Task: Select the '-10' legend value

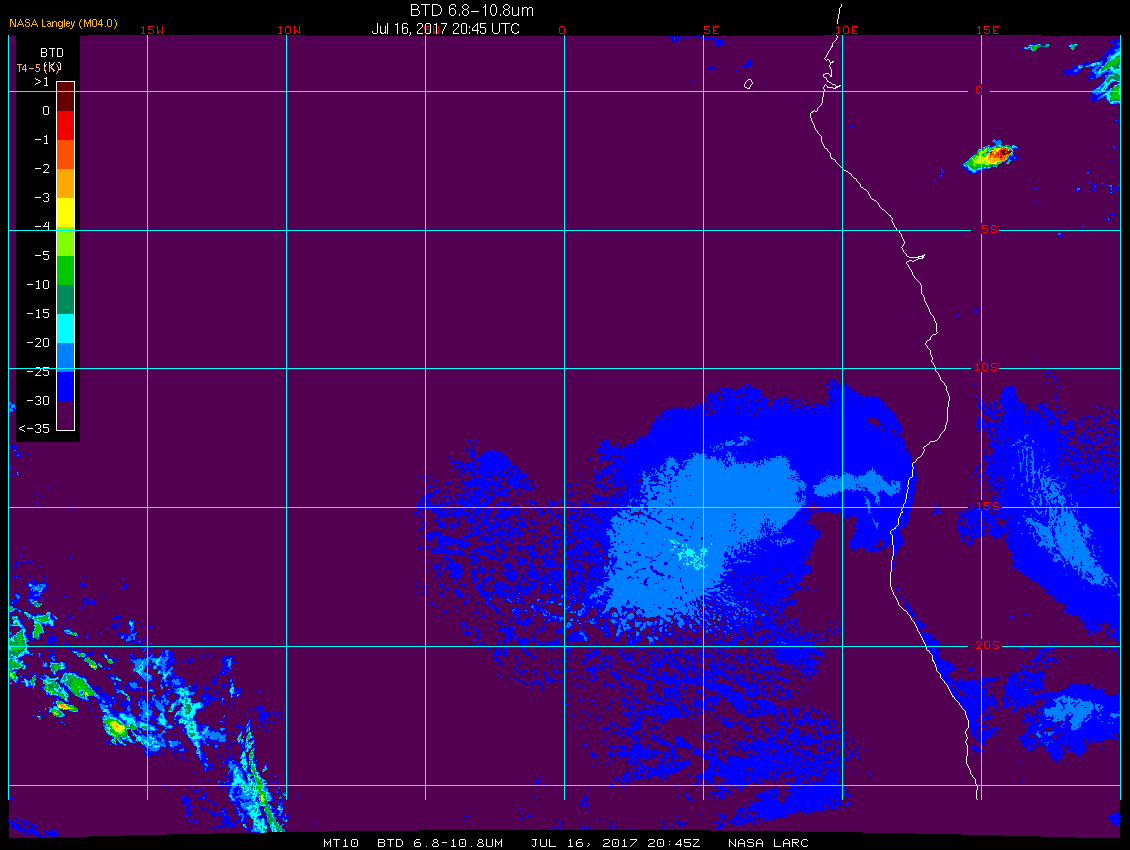Action: [x=38, y=284]
